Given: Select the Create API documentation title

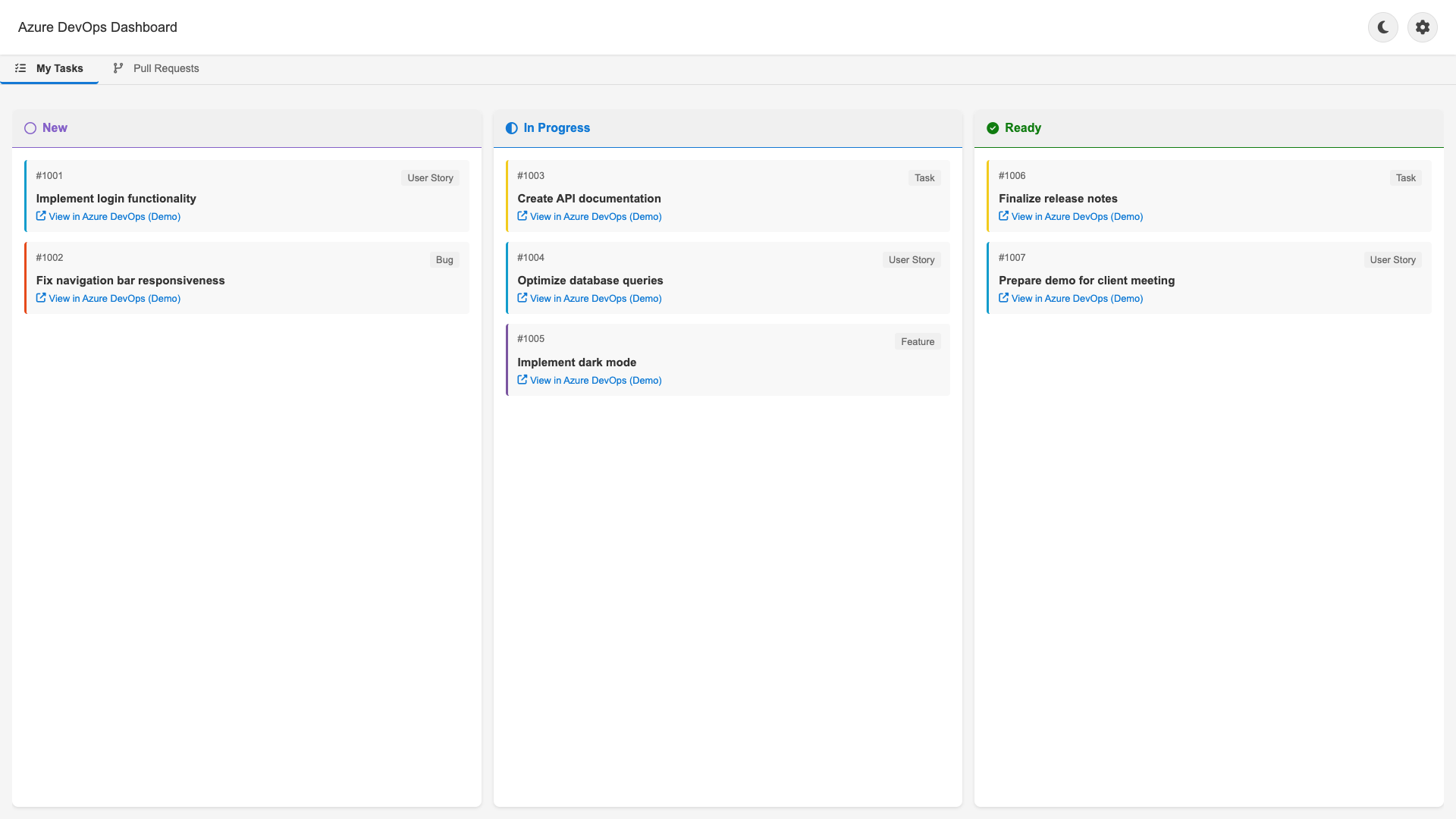Looking at the screenshot, I should point(589,199).
